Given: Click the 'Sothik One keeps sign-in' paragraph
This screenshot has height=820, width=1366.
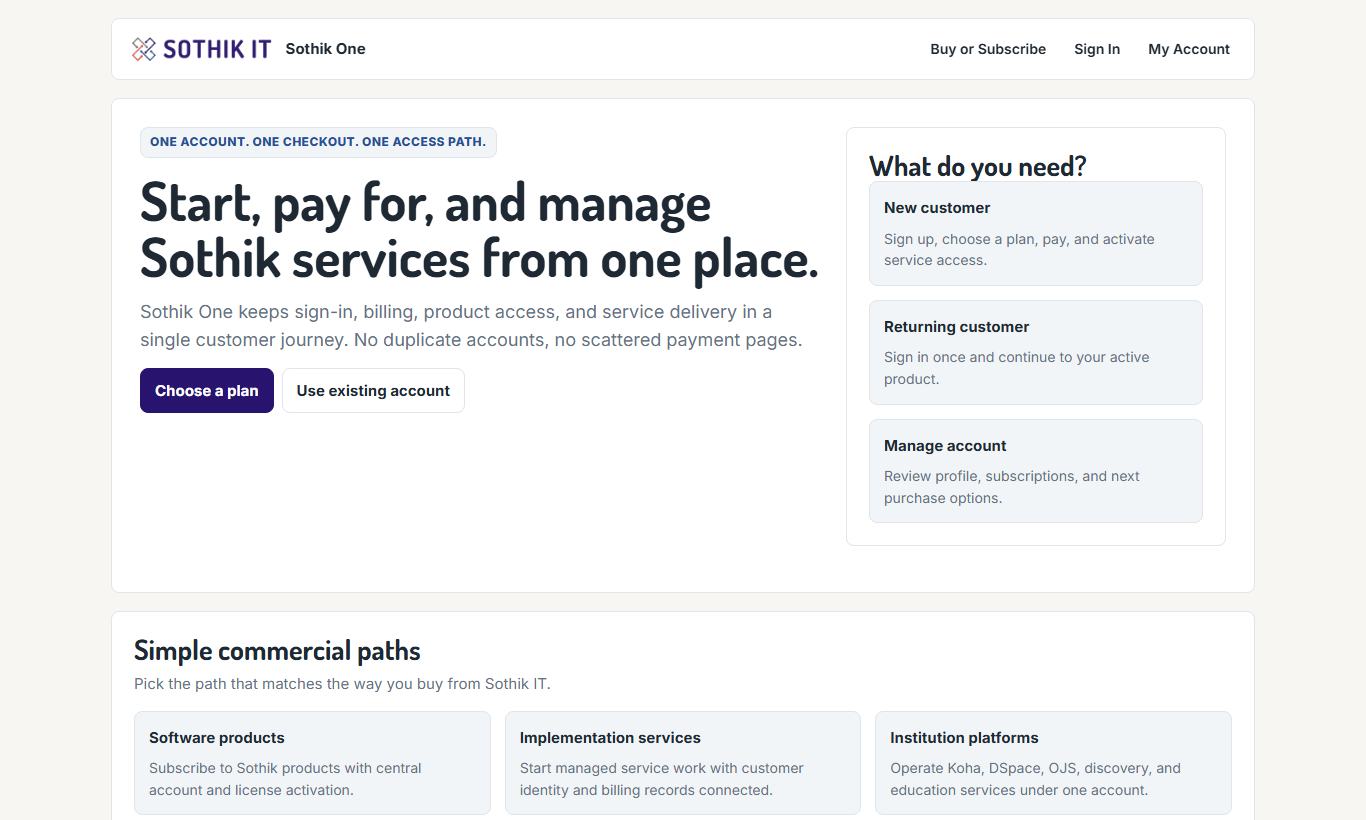Looking at the screenshot, I should coord(471,326).
